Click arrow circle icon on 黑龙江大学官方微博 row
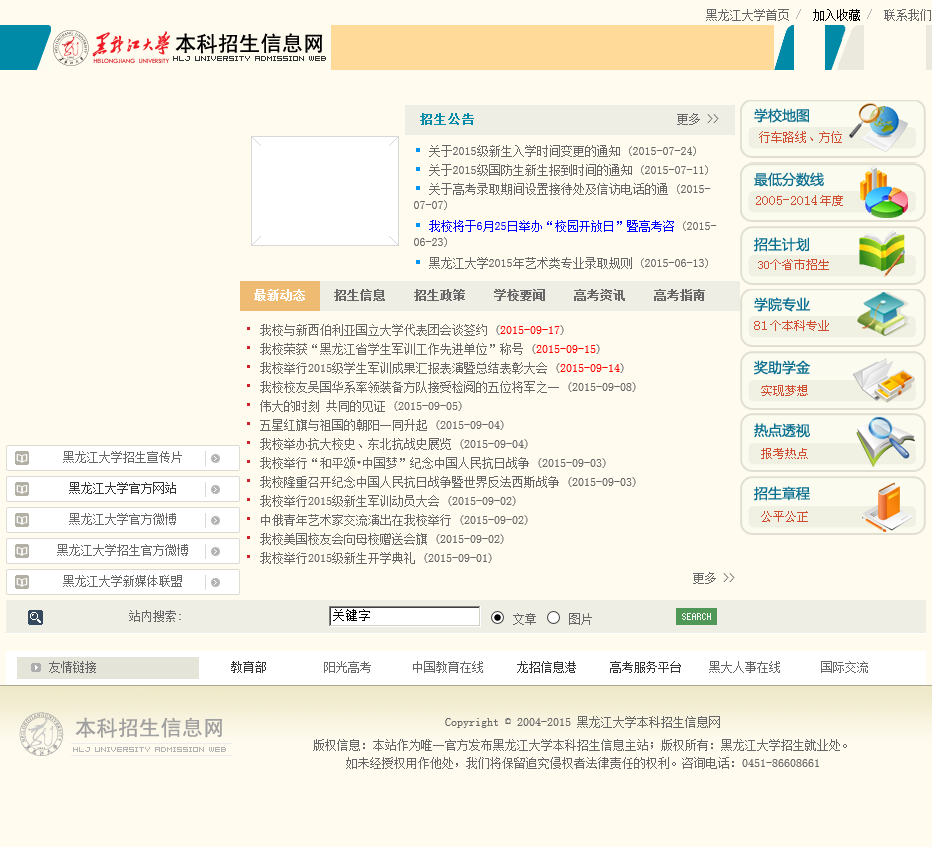The height and width of the screenshot is (847, 932). click(215, 520)
